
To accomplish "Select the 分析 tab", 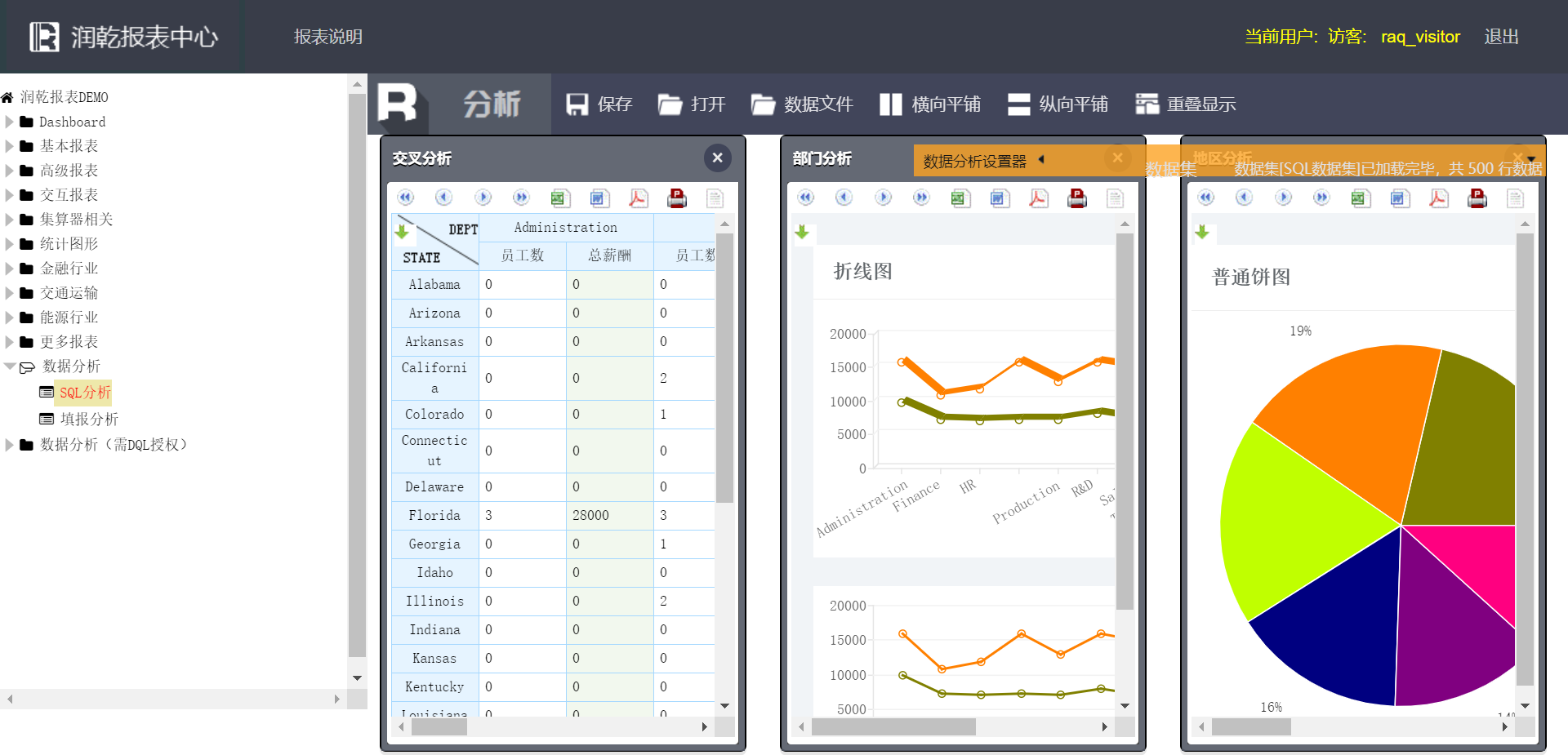I will (x=492, y=104).
